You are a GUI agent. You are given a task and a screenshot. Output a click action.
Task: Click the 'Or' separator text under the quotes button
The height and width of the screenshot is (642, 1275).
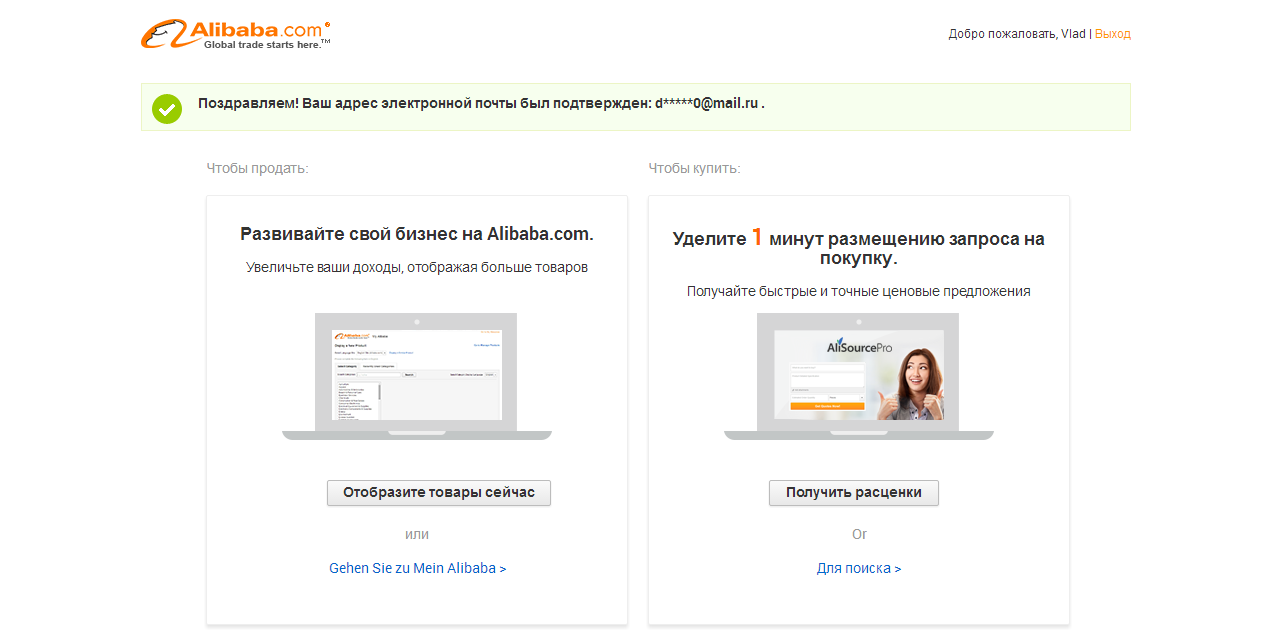tap(859, 535)
